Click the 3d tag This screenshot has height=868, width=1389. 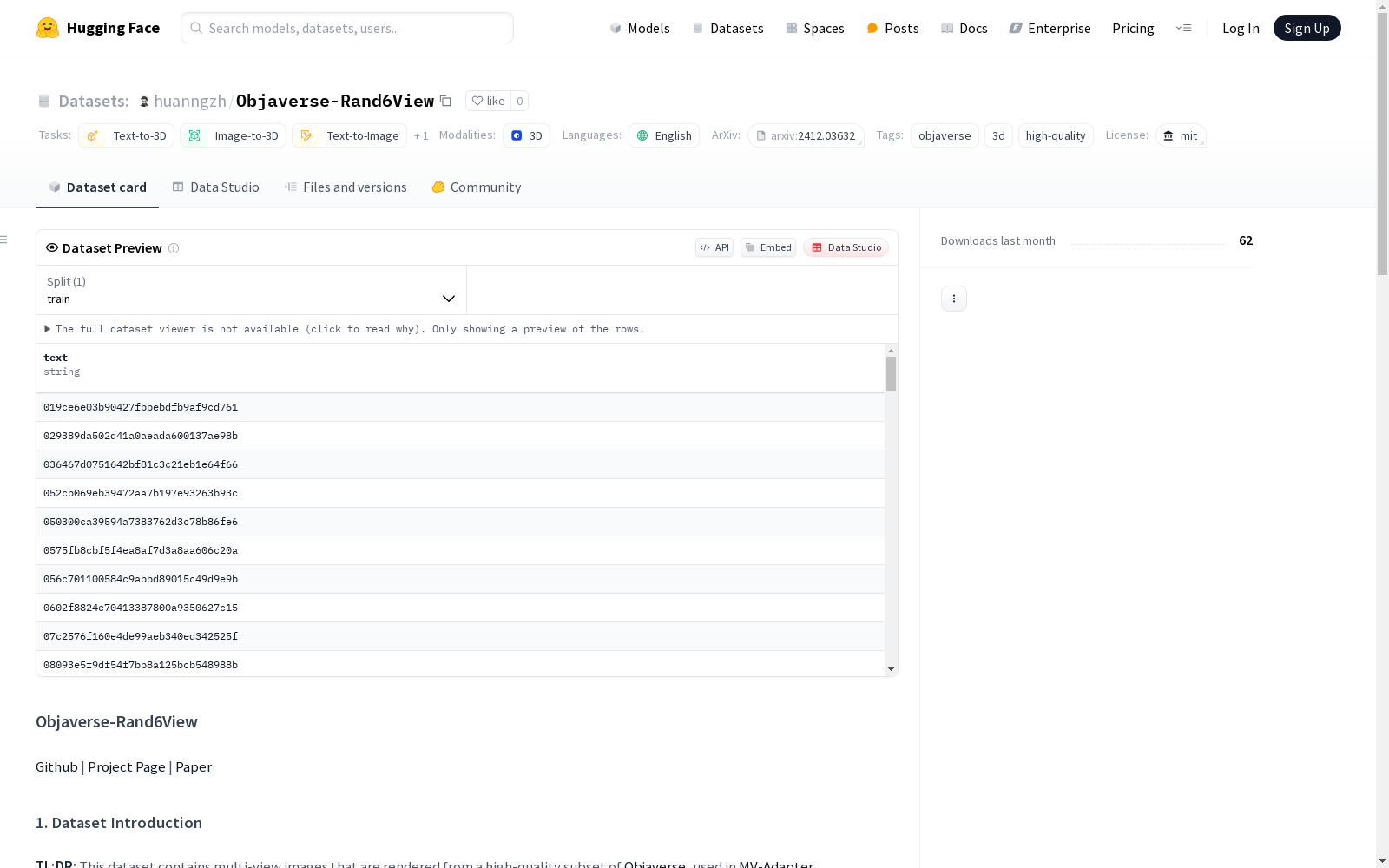coord(998,135)
